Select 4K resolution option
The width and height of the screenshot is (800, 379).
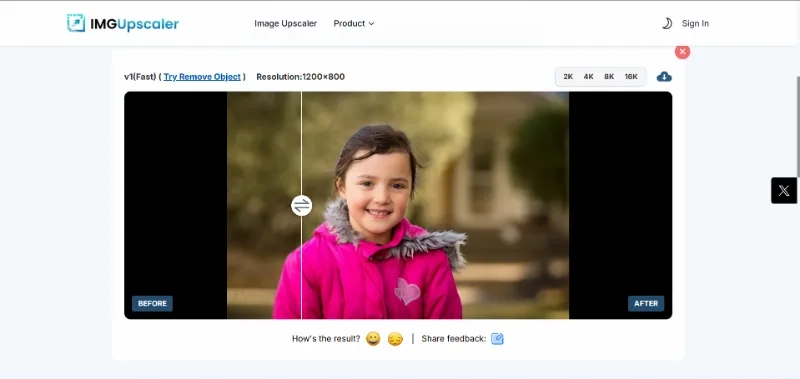click(x=588, y=77)
